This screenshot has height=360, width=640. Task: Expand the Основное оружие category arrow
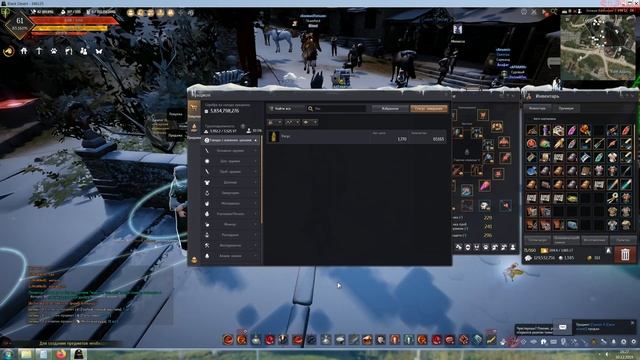pyautogui.click(x=256, y=151)
